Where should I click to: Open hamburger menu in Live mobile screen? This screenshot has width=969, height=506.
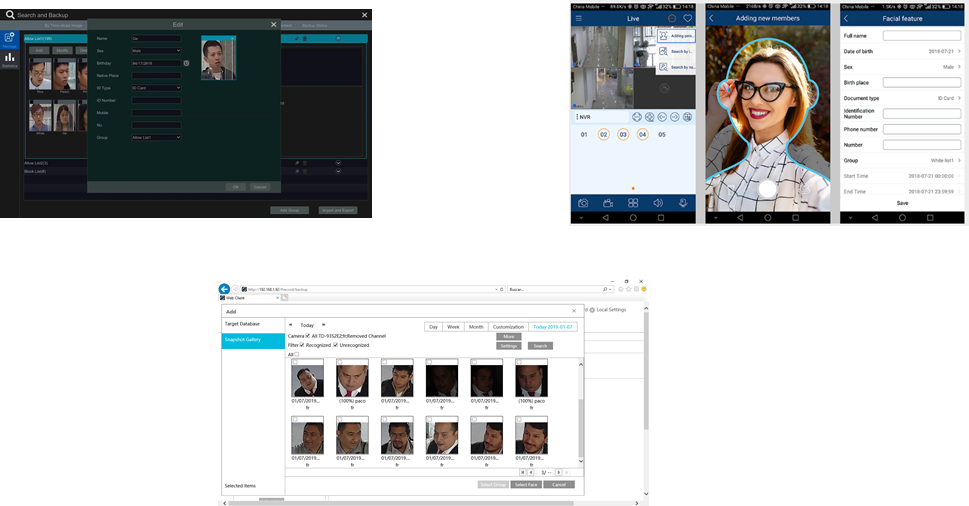pyautogui.click(x=578, y=19)
